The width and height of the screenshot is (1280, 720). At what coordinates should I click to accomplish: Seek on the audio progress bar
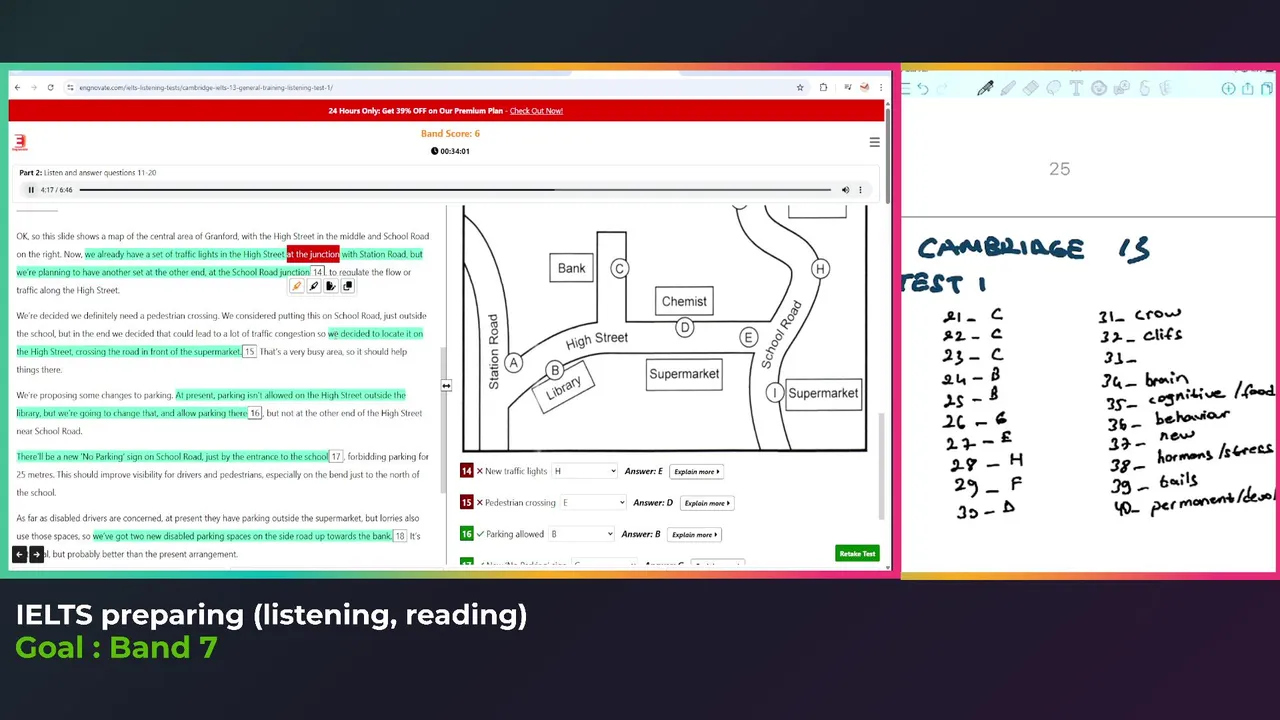[x=455, y=190]
